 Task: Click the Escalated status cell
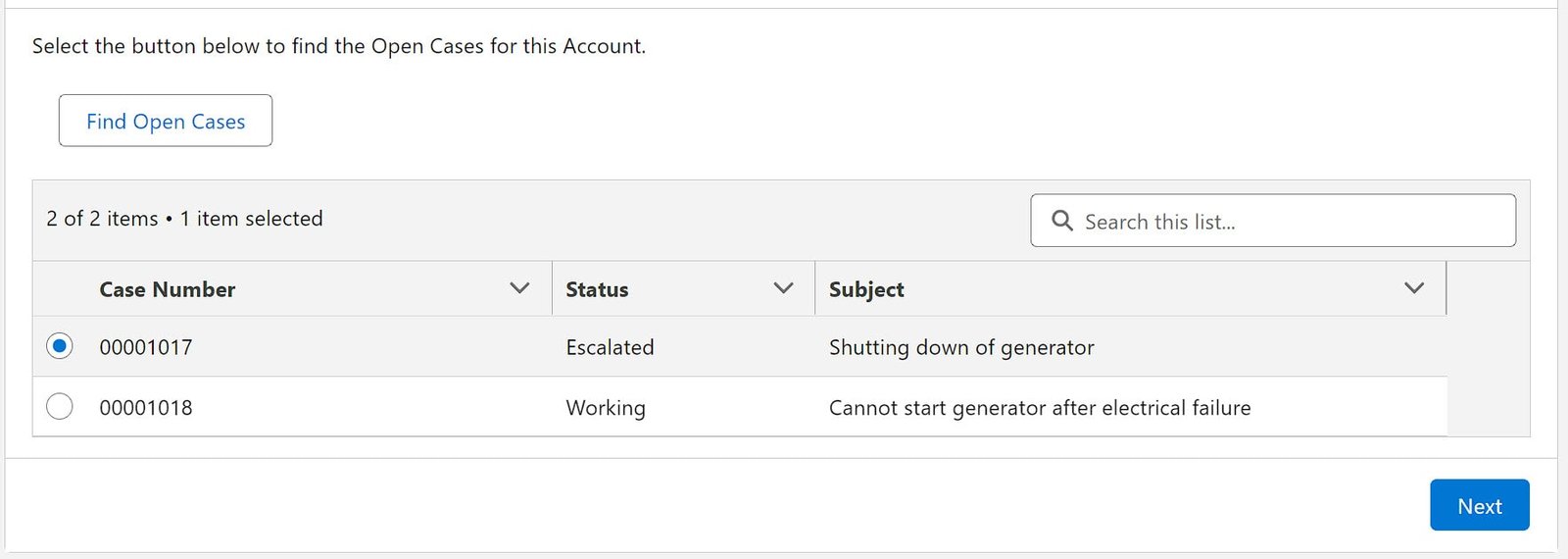click(610, 347)
